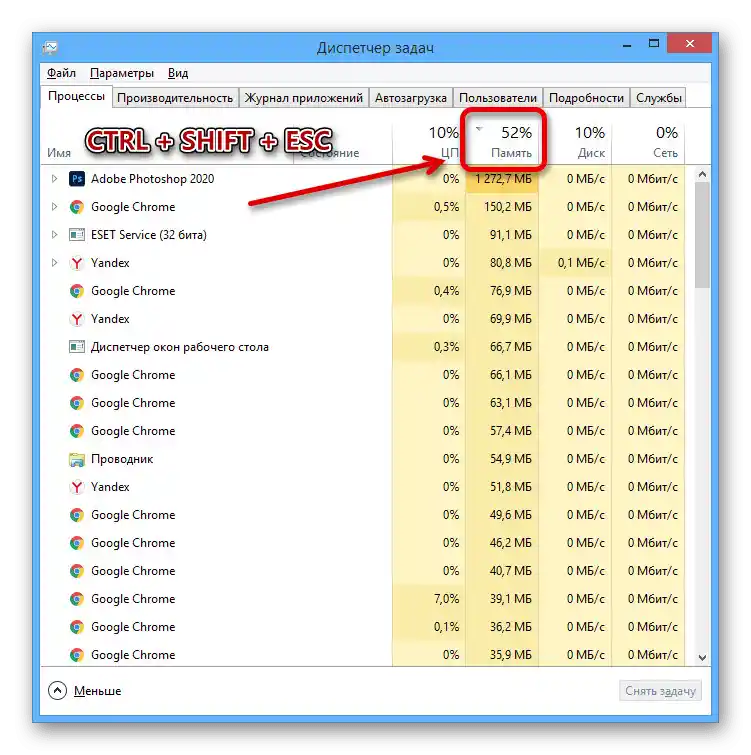Sort by the Диск 10% column header
Viewport: 751px width, 755px height.
click(575, 142)
